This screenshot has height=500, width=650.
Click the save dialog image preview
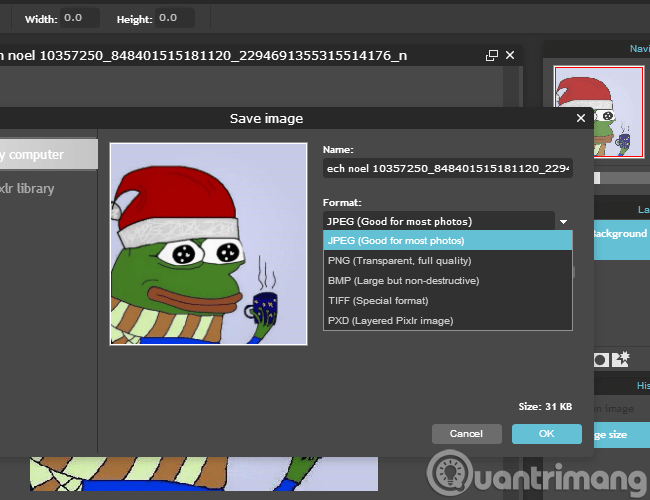(209, 244)
